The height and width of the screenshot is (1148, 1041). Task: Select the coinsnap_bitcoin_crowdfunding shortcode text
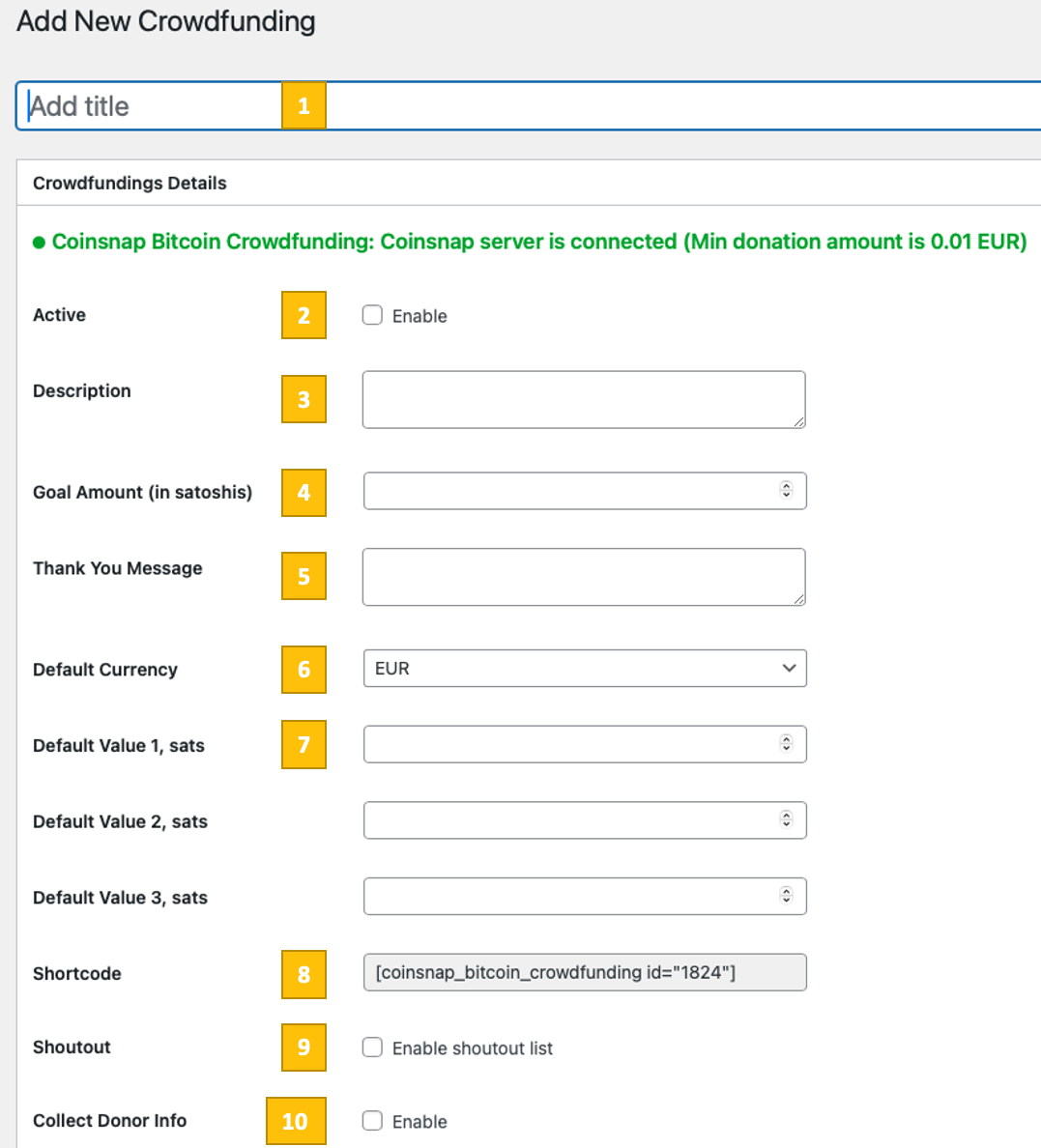click(x=584, y=972)
